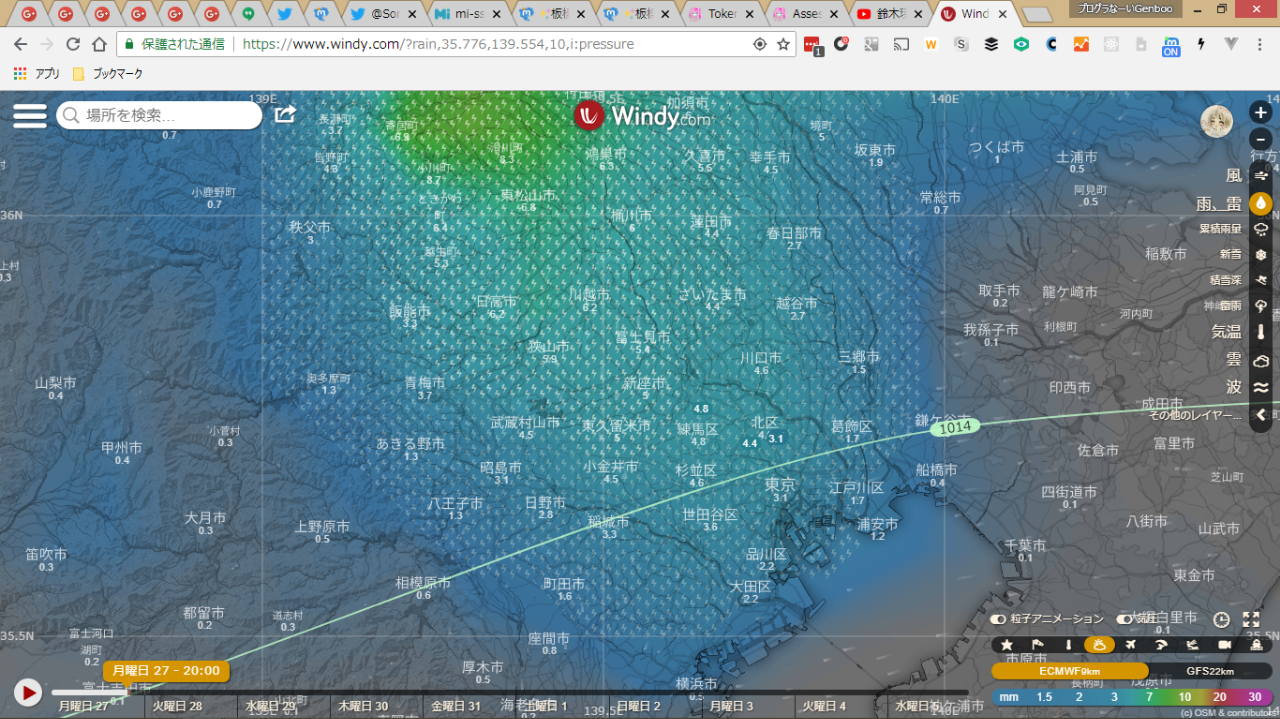This screenshot has height=719, width=1280.
Task: Select the waves layer icon
Action: 1260,388
